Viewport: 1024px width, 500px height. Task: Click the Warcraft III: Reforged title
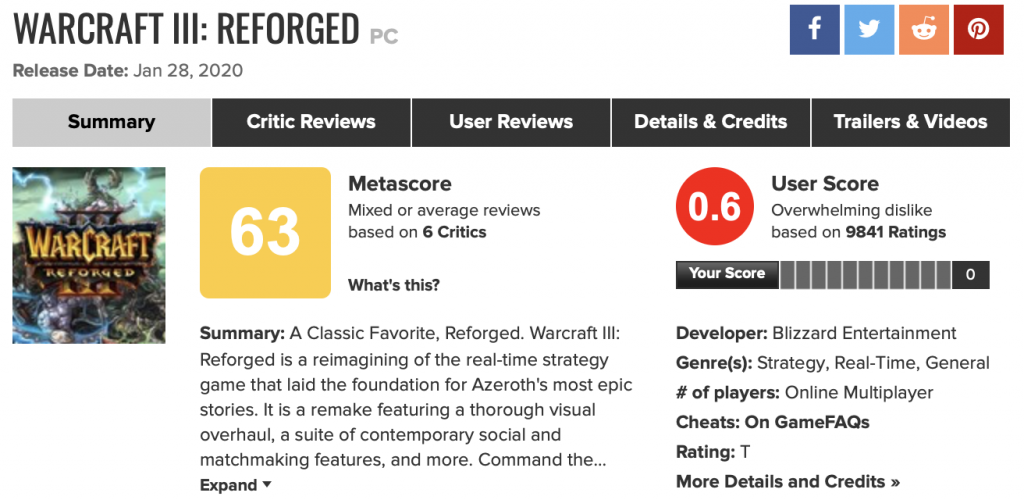(x=186, y=30)
